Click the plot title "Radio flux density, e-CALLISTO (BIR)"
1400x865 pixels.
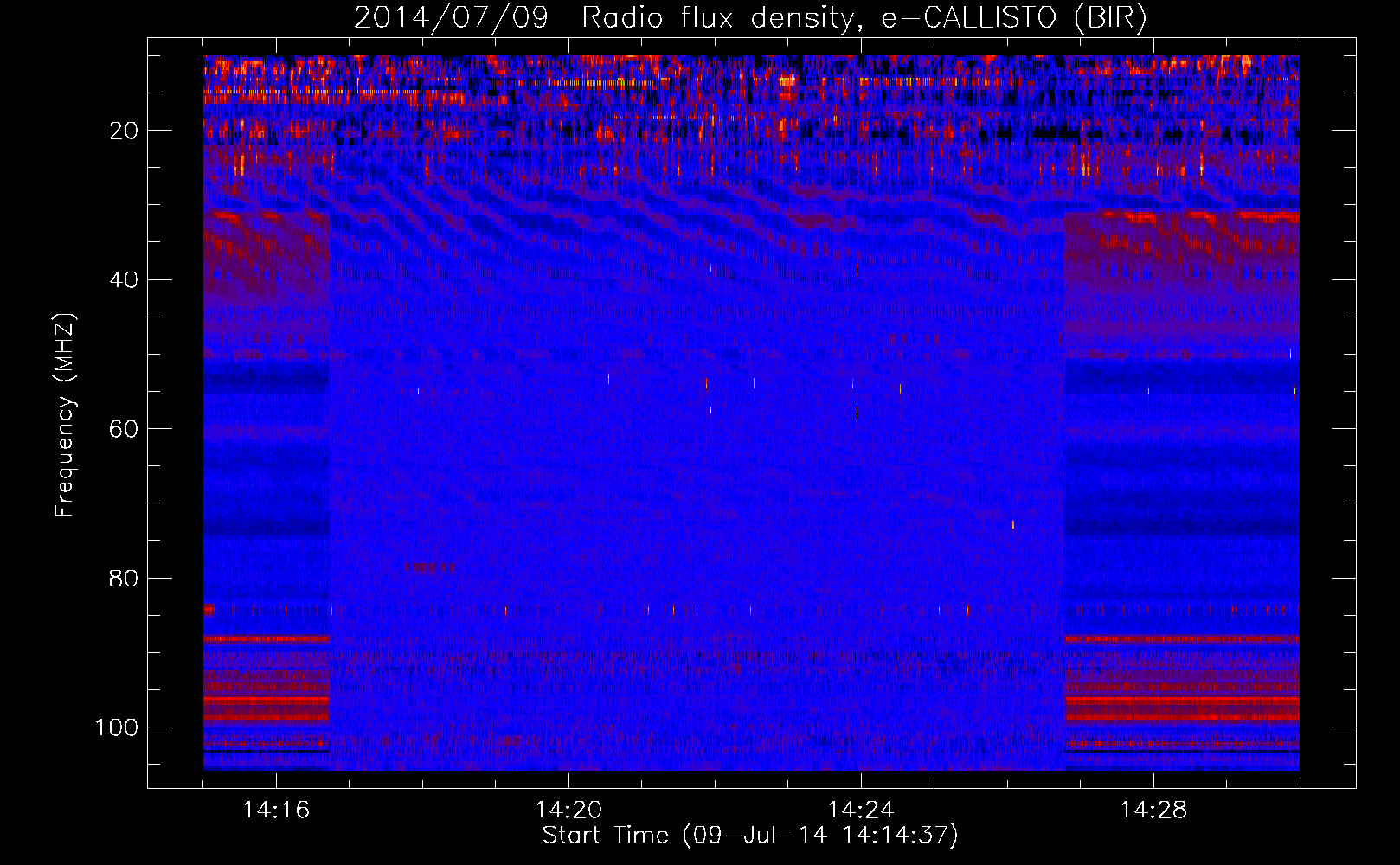tap(864, 18)
